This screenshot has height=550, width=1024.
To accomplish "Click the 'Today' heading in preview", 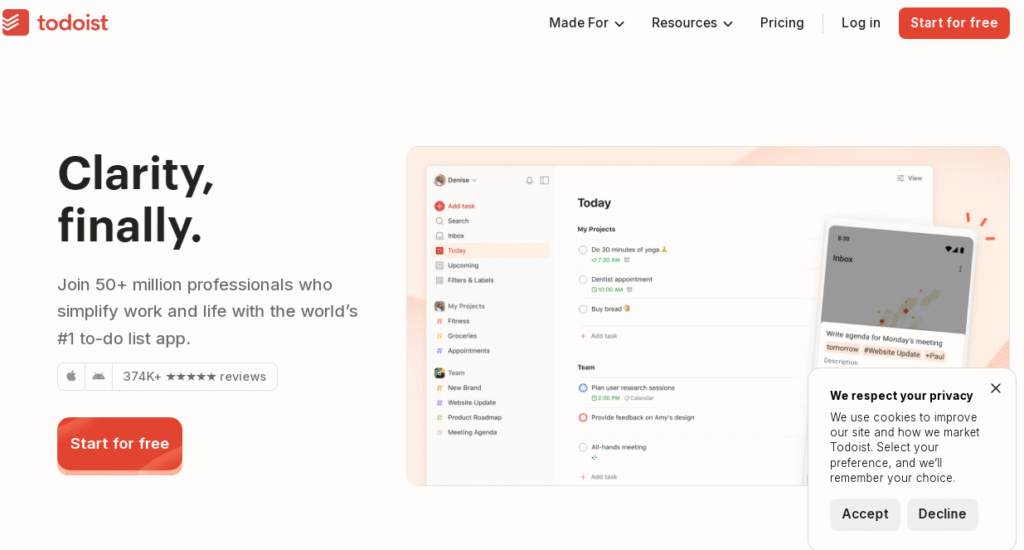I will tap(594, 203).
